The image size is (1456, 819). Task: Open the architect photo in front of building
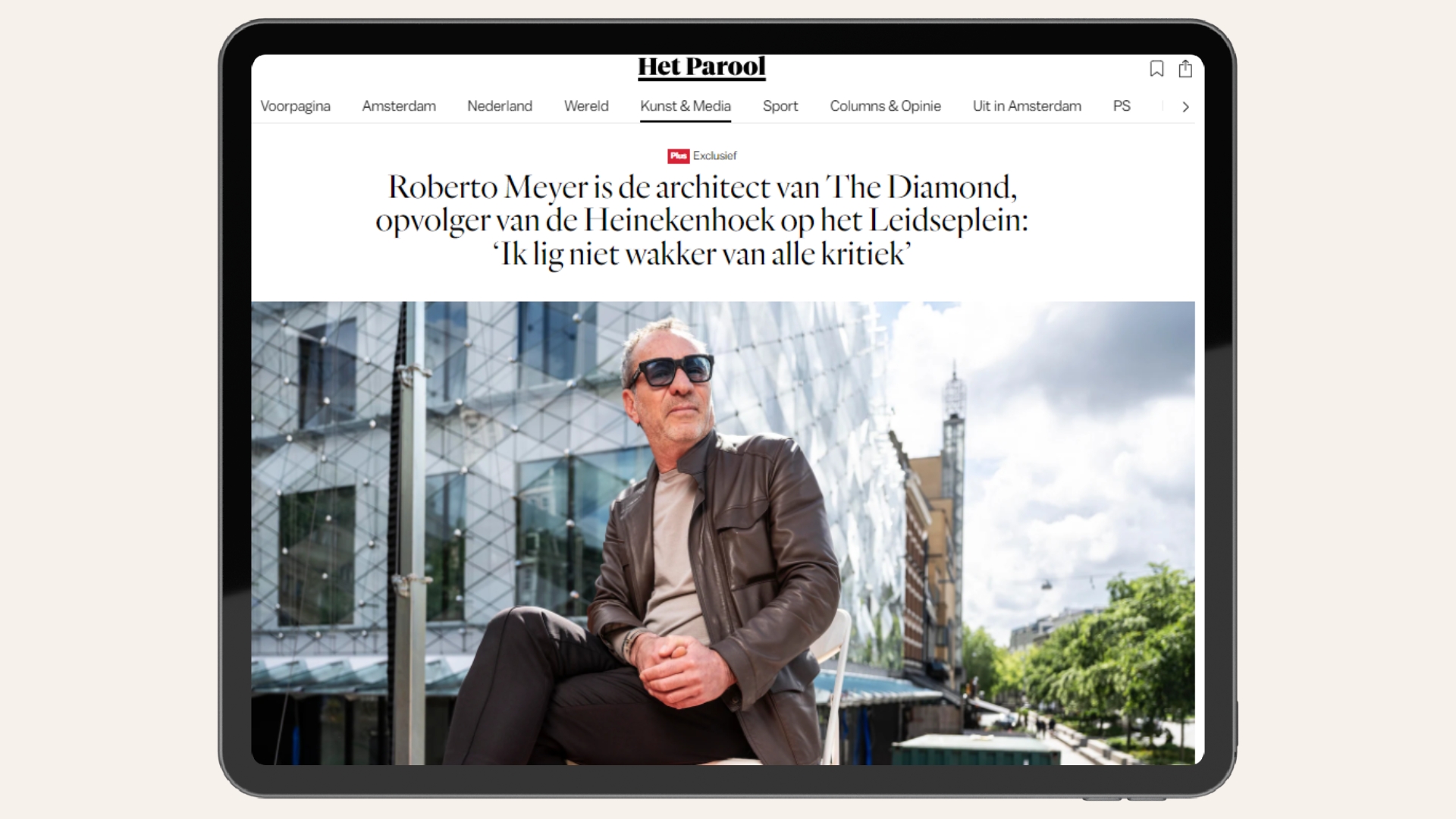pyautogui.click(x=723, y=532)
